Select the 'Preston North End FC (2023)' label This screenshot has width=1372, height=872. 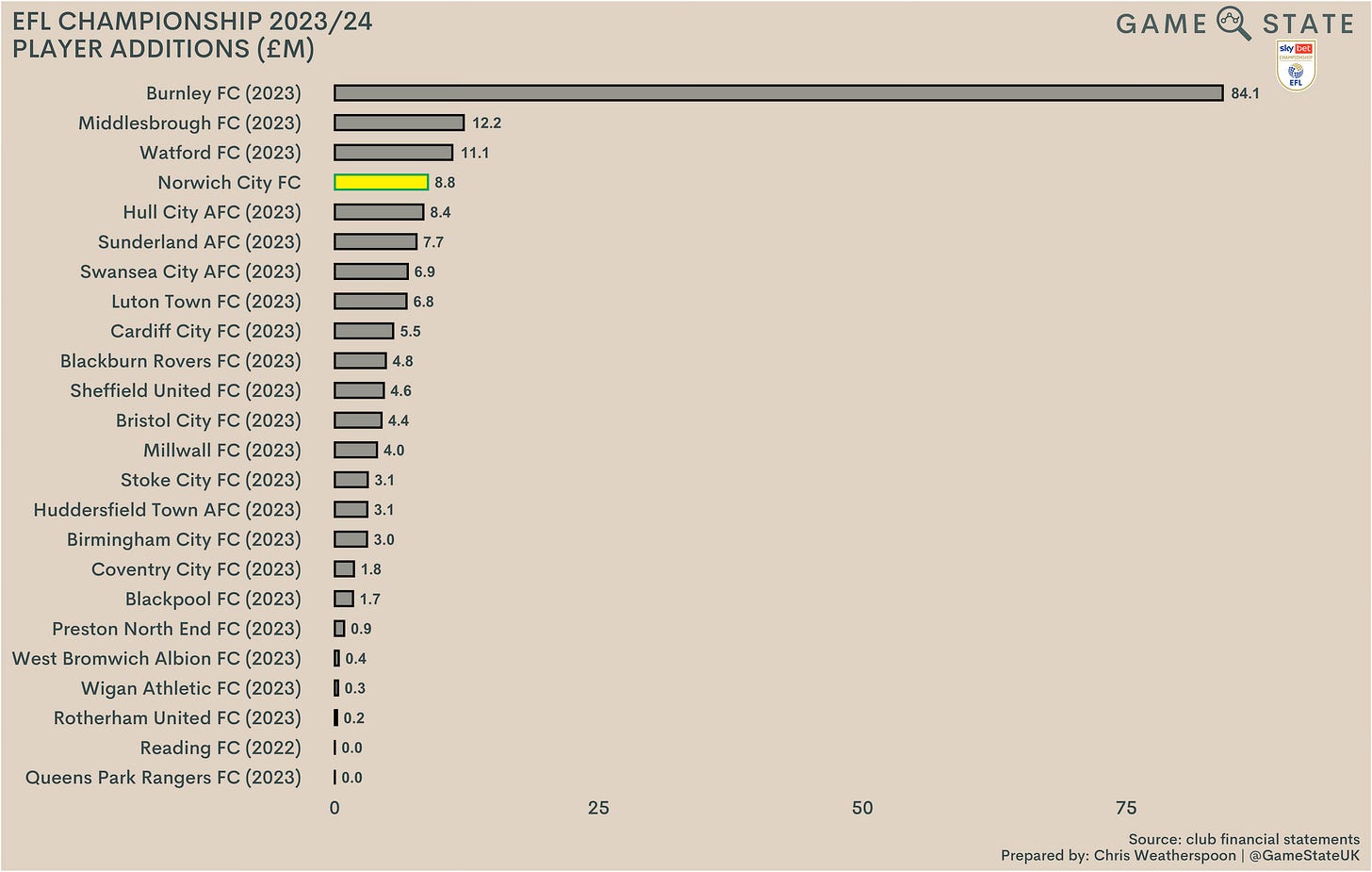(x=176, y=629)
